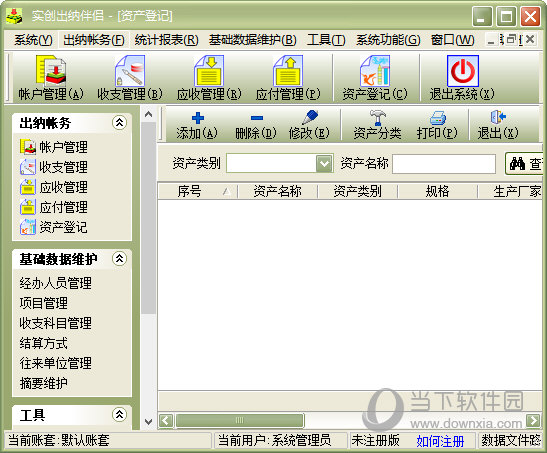547x453 pixels.
Task: Collapse the 基础数据维护 panel
Action: [119, 259]
